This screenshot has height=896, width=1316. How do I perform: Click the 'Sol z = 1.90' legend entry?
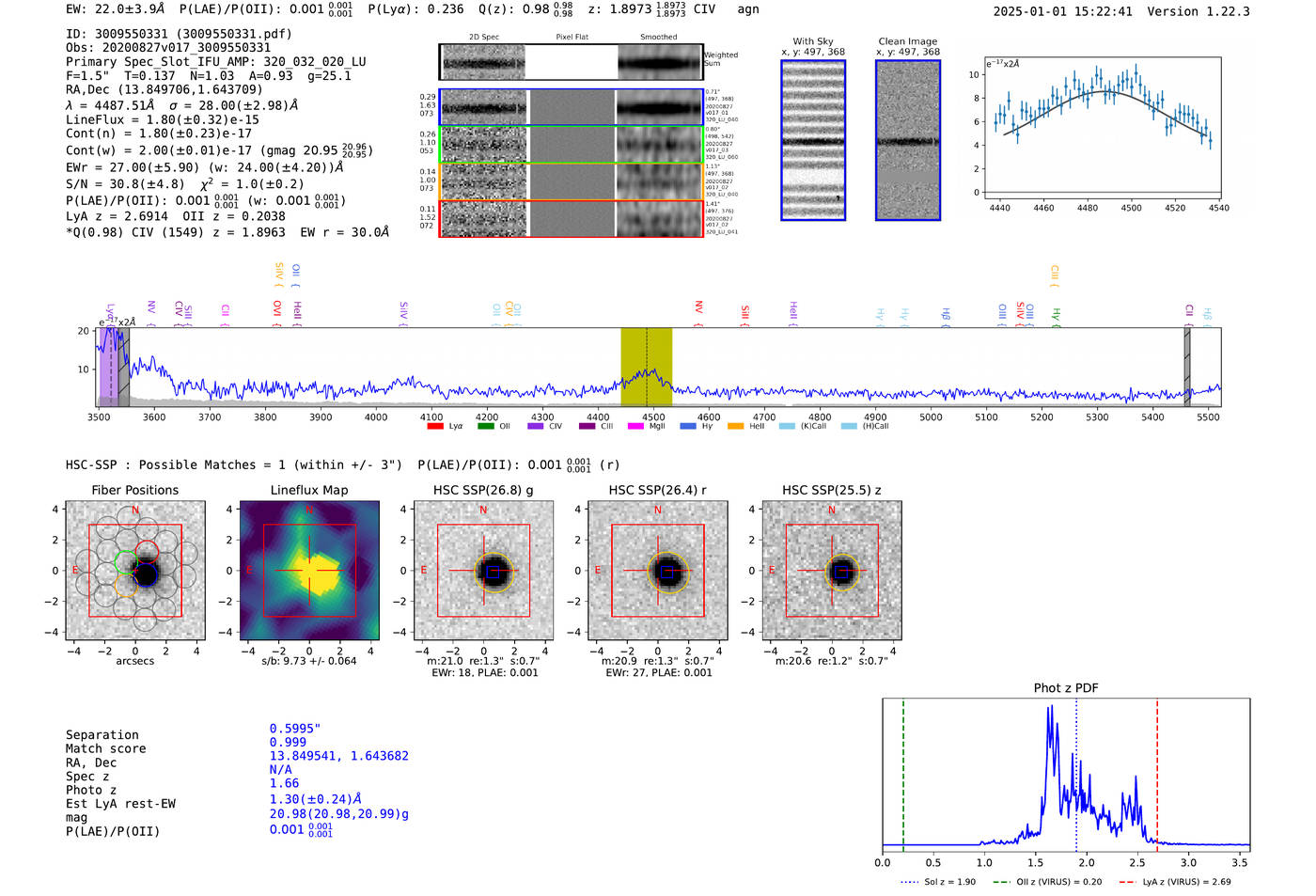pos(938,882)
